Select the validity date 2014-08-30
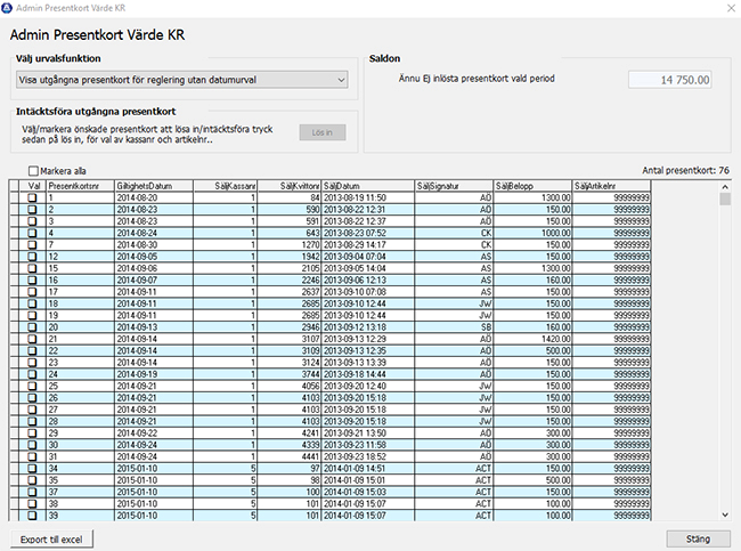This screenshot has width=741, height=551. point(154,245)
